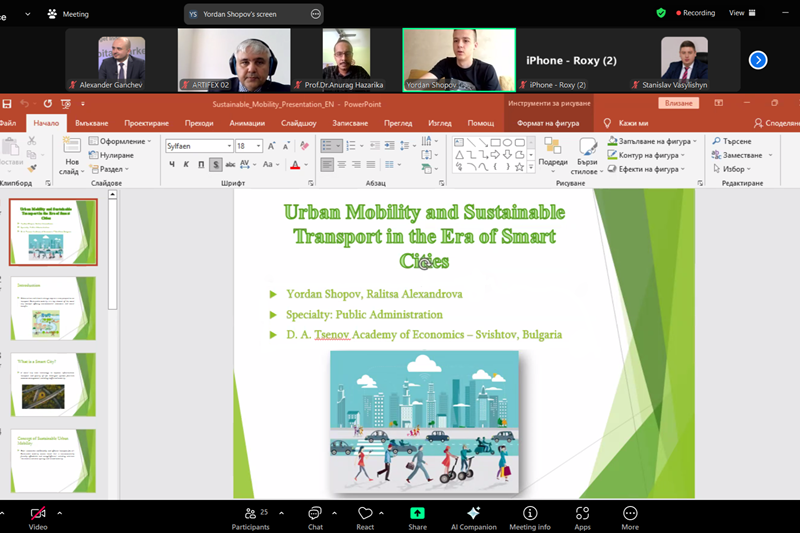The image size is (800, 533).
Task: Open the red font color A swatch
Action: click(295, 164)
